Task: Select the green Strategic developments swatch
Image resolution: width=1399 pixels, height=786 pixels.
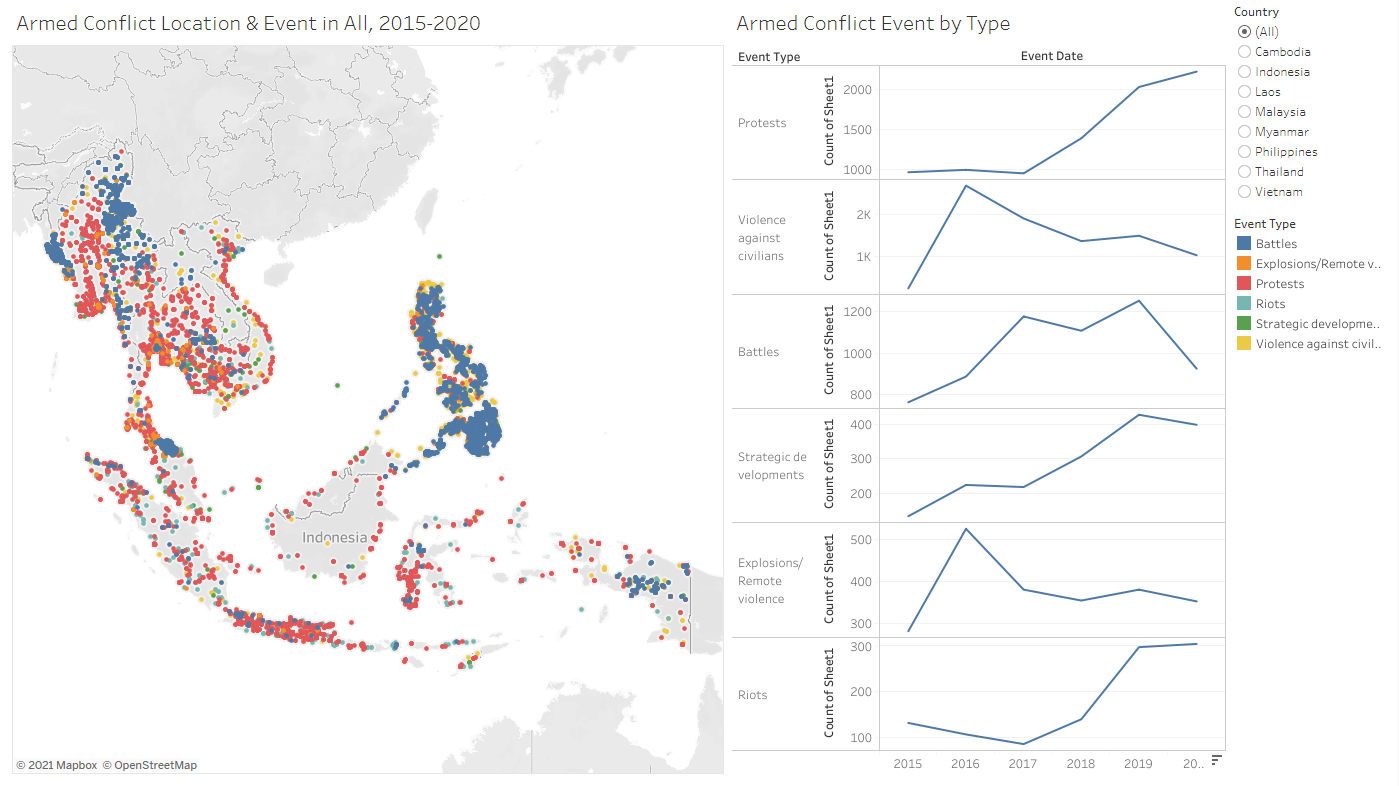Action: coord(1244,324)
